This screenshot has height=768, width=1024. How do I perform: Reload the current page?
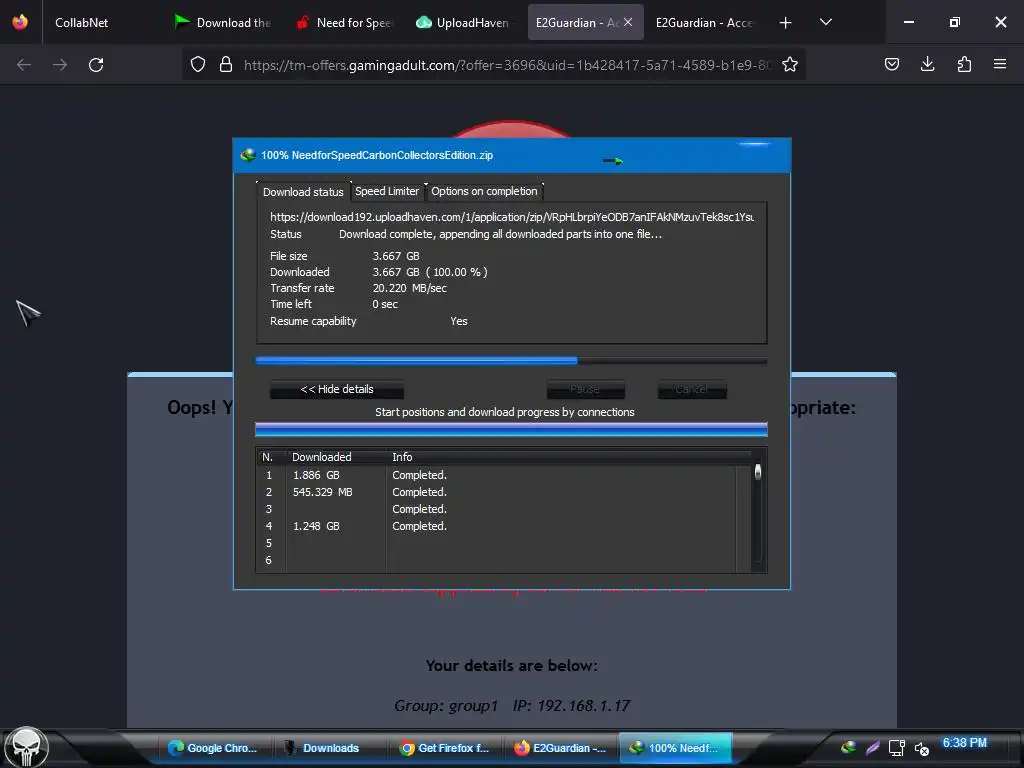tap(96, 65)
